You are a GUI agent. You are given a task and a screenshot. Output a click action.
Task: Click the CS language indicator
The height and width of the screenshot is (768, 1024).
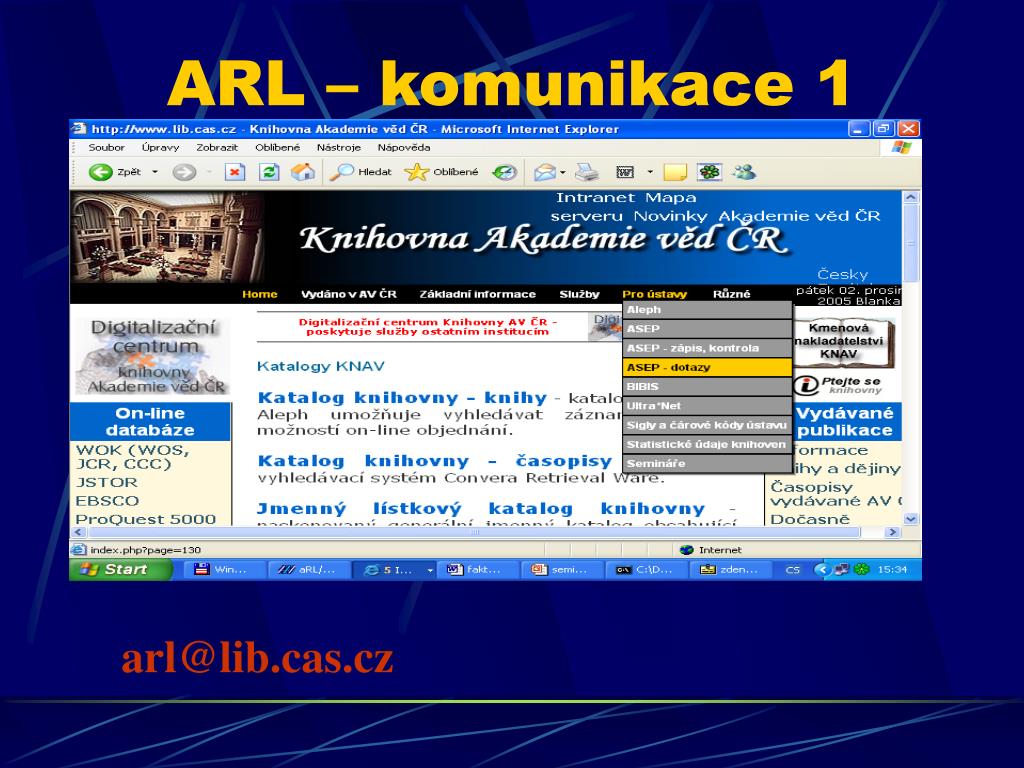[792, 569]
